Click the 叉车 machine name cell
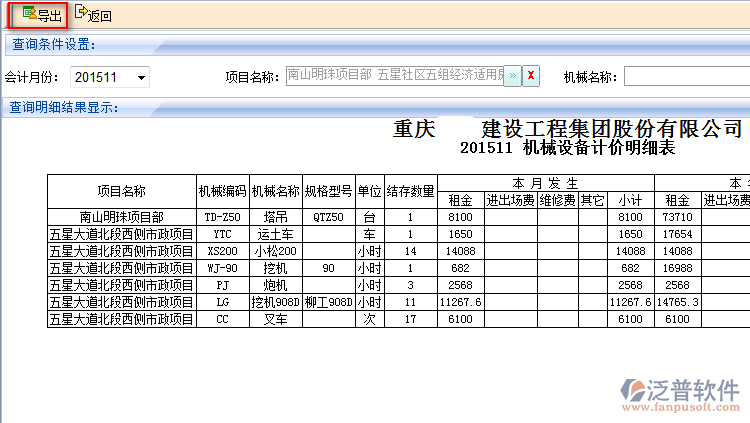 tap(275, 319)
